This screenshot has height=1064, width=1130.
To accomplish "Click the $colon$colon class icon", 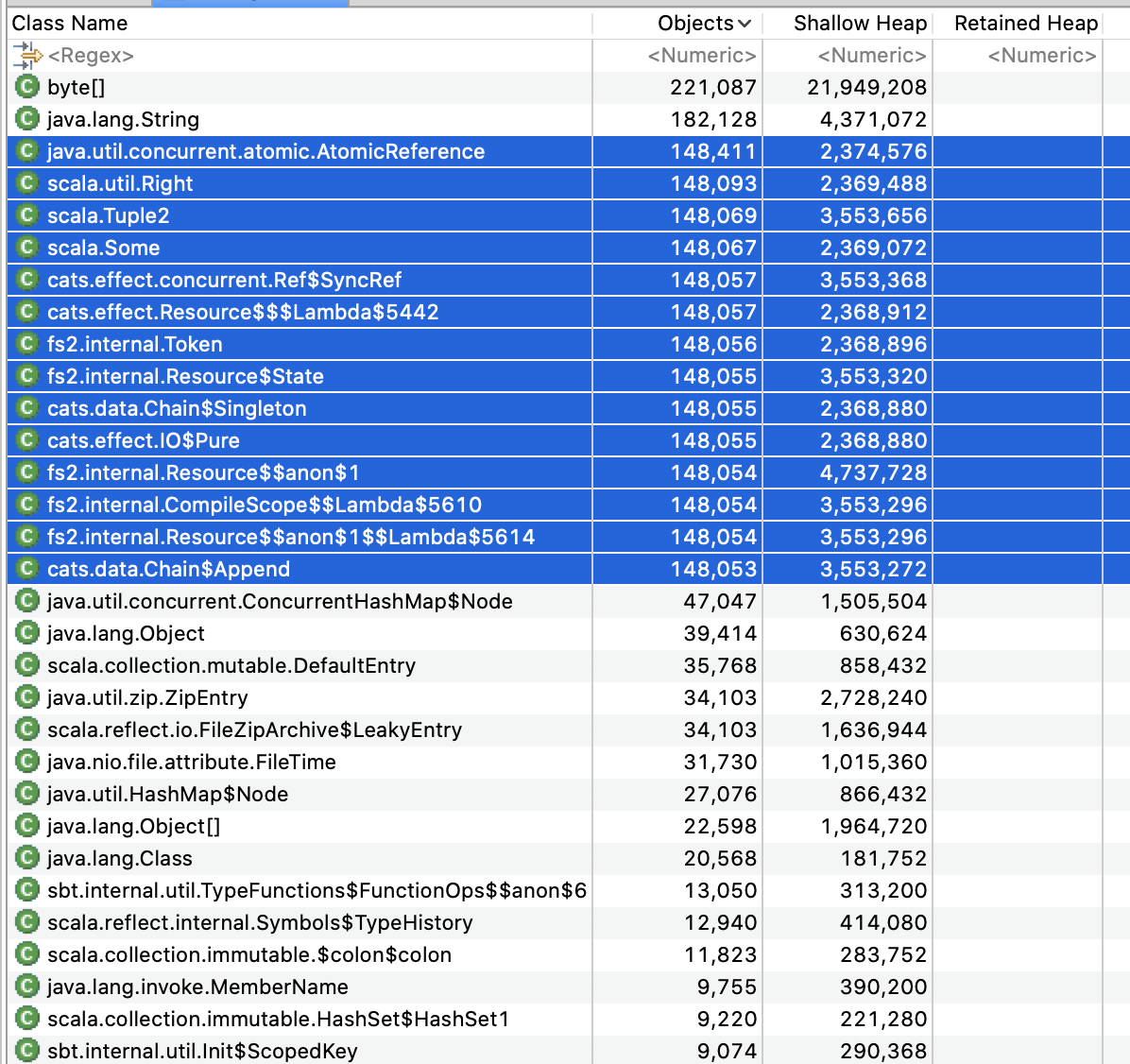I will click(x=27, y=954).
